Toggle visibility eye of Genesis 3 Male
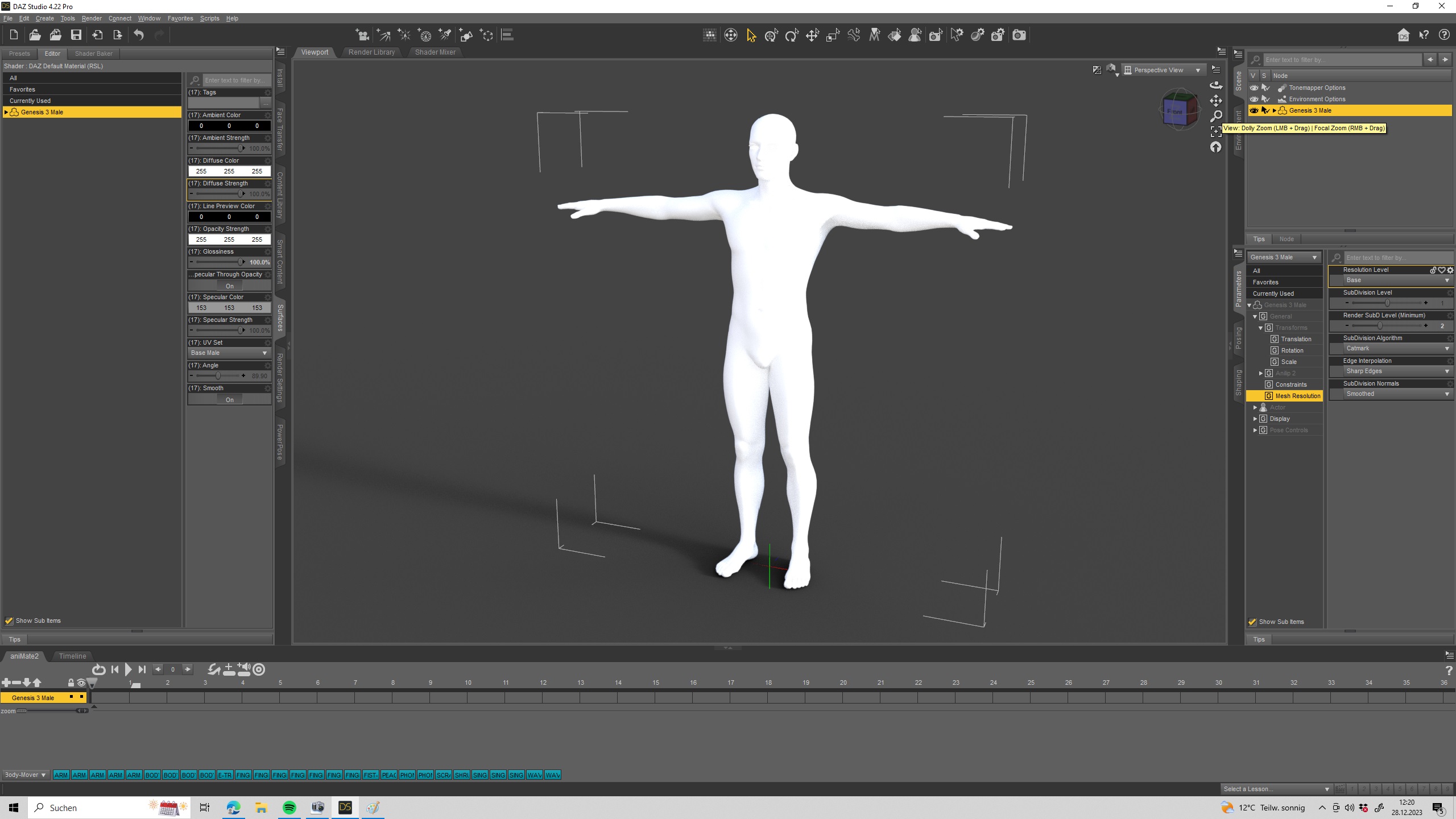Image resolution: width=1456 pixels, height=819 pixels. (x=1254, y=110)
